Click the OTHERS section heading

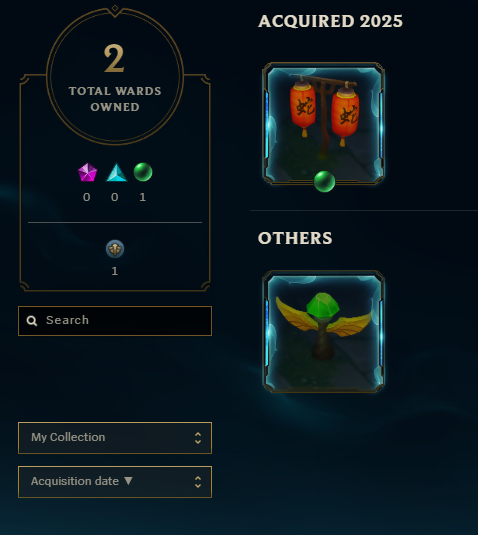click(x=295, y=238)
